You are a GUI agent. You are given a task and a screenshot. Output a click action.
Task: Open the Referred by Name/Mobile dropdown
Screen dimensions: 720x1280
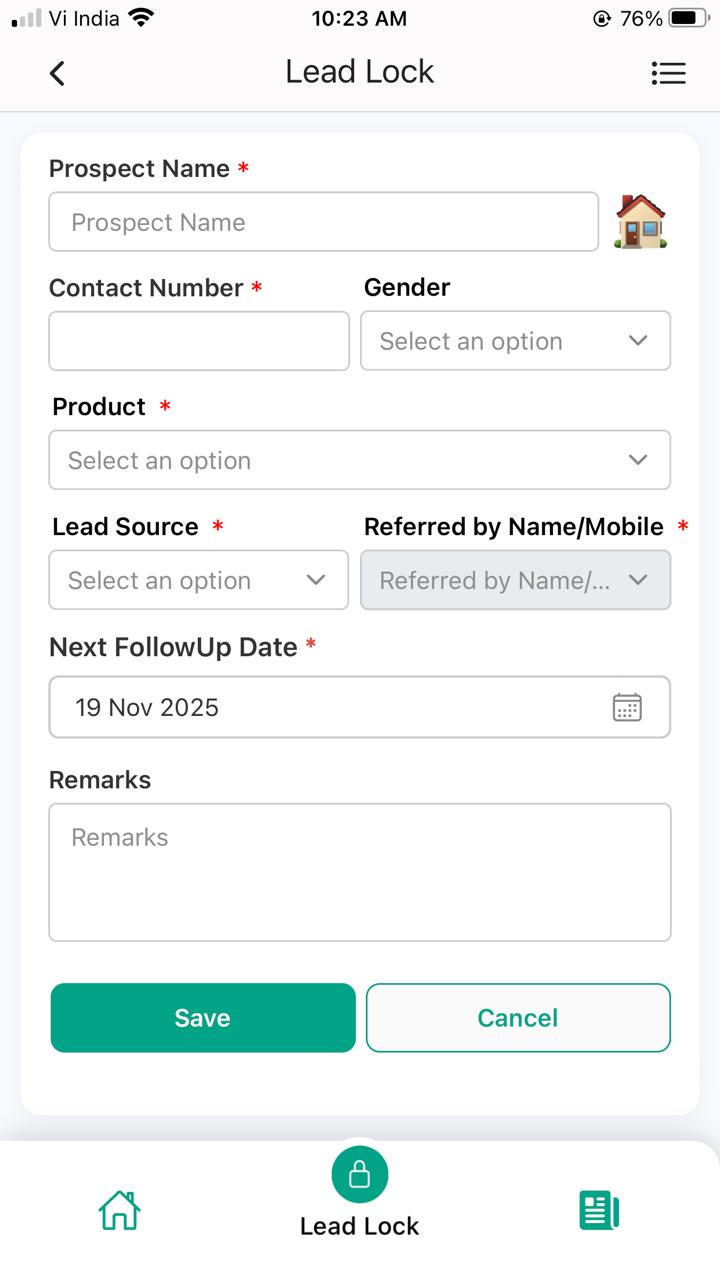pos(515,580)
